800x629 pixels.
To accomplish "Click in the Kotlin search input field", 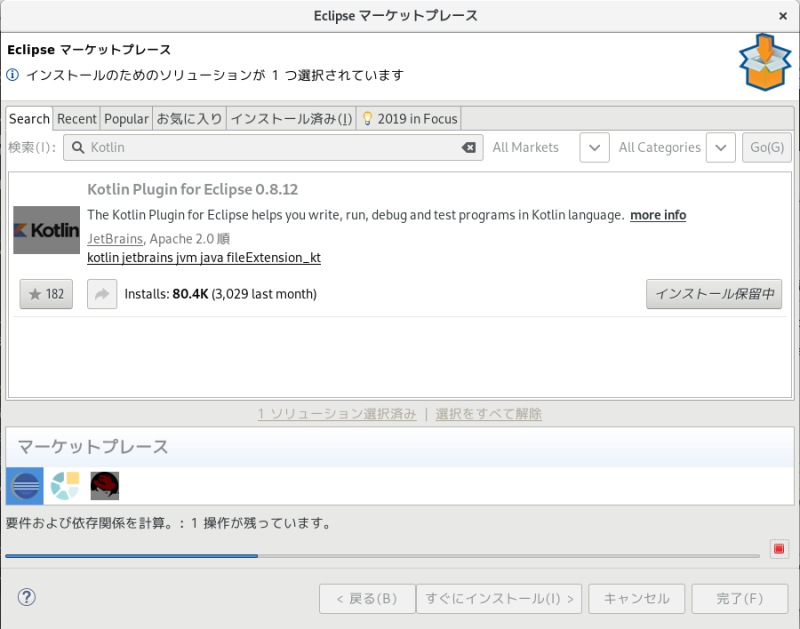I will 270,148.
